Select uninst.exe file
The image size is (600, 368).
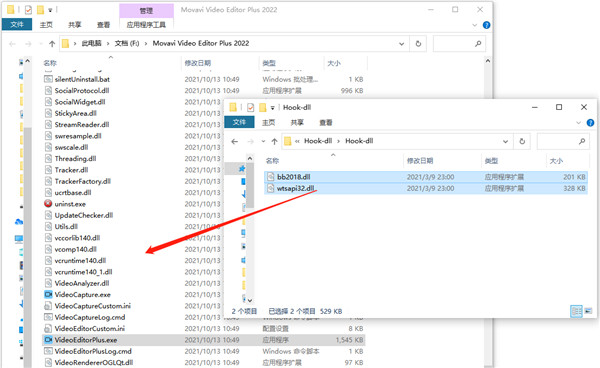tap(70, 204)
